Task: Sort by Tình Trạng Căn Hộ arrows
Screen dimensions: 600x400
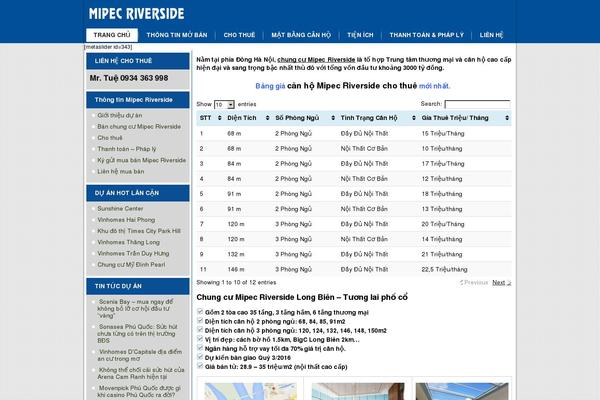Action: (x=414, y=118)
